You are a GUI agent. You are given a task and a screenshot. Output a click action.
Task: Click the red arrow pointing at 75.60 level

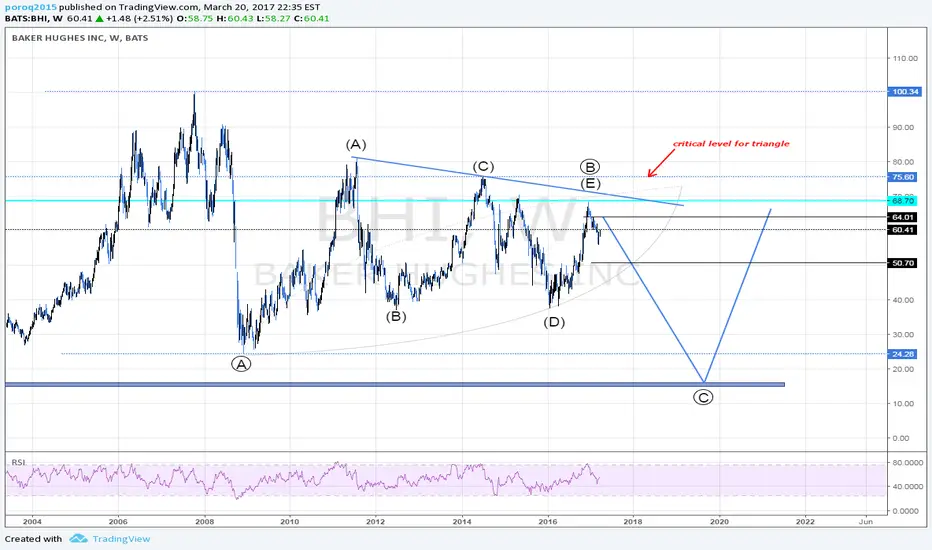pyautogui.click(x=661, y=162)
